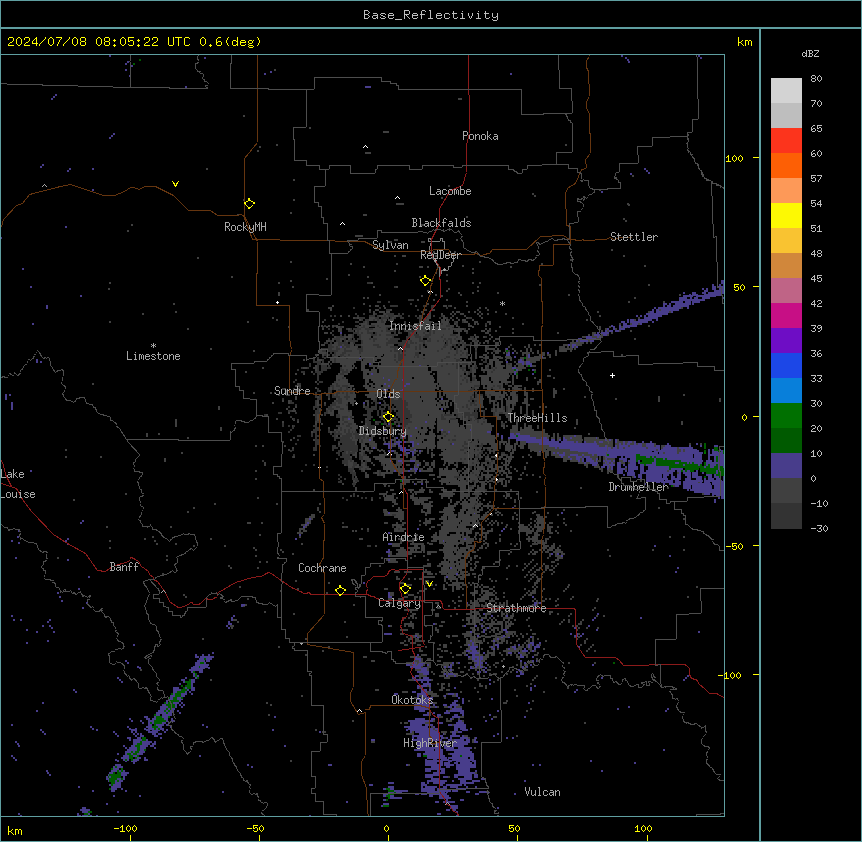Screen dimensions: 862x842
Task: Pick the red 65-60 dBZ legend color
Action: [786, 141]
